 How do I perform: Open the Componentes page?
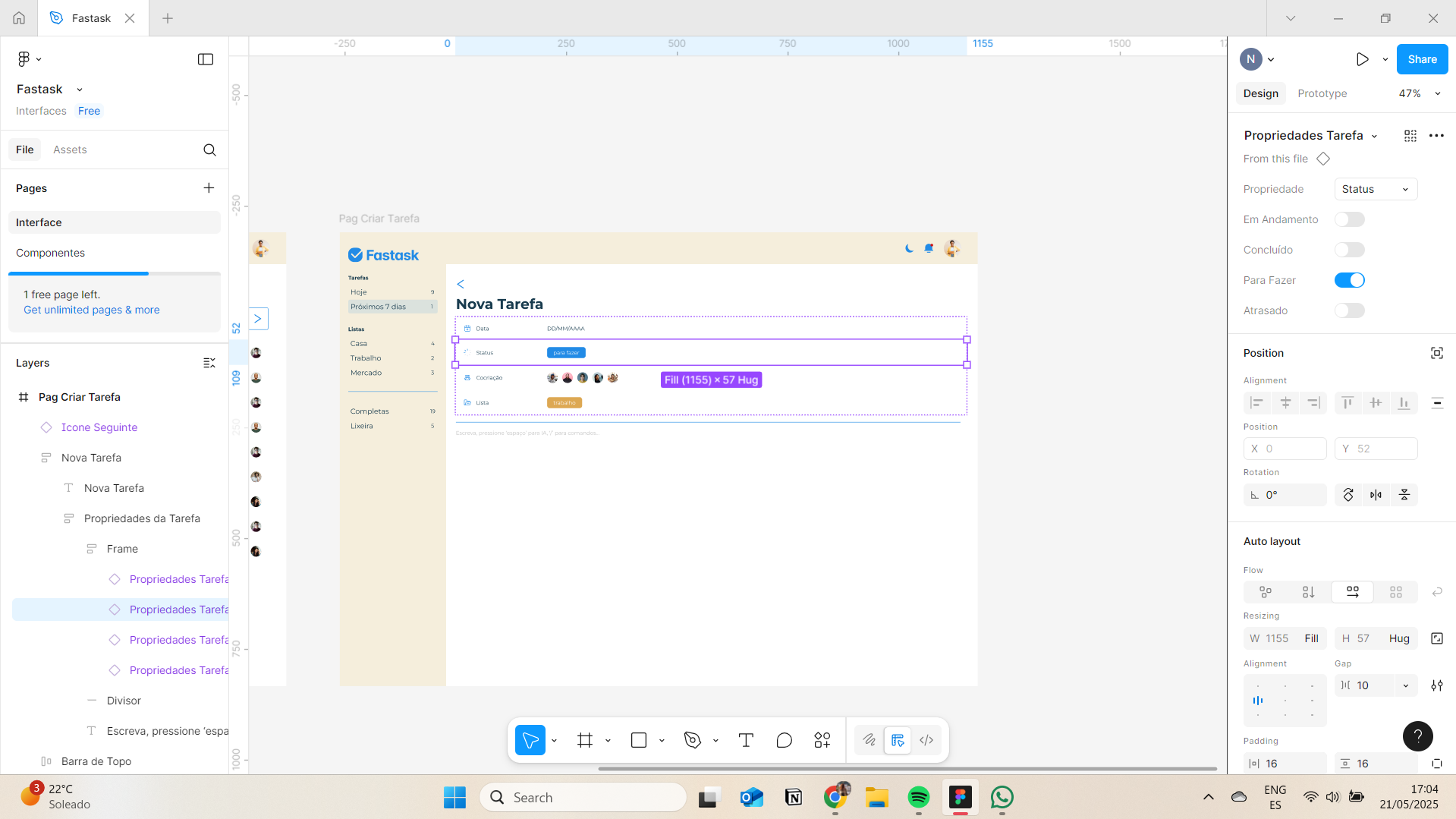pyautogui.click(x=115, y=253)
